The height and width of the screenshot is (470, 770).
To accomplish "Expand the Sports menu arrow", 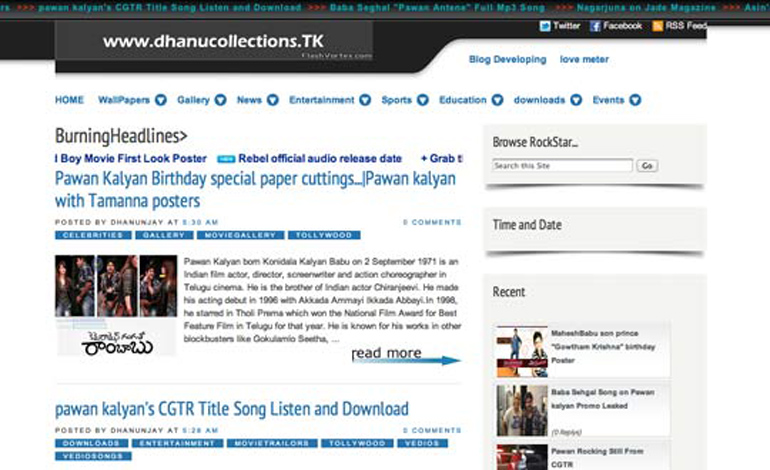I will pos(423,100).
